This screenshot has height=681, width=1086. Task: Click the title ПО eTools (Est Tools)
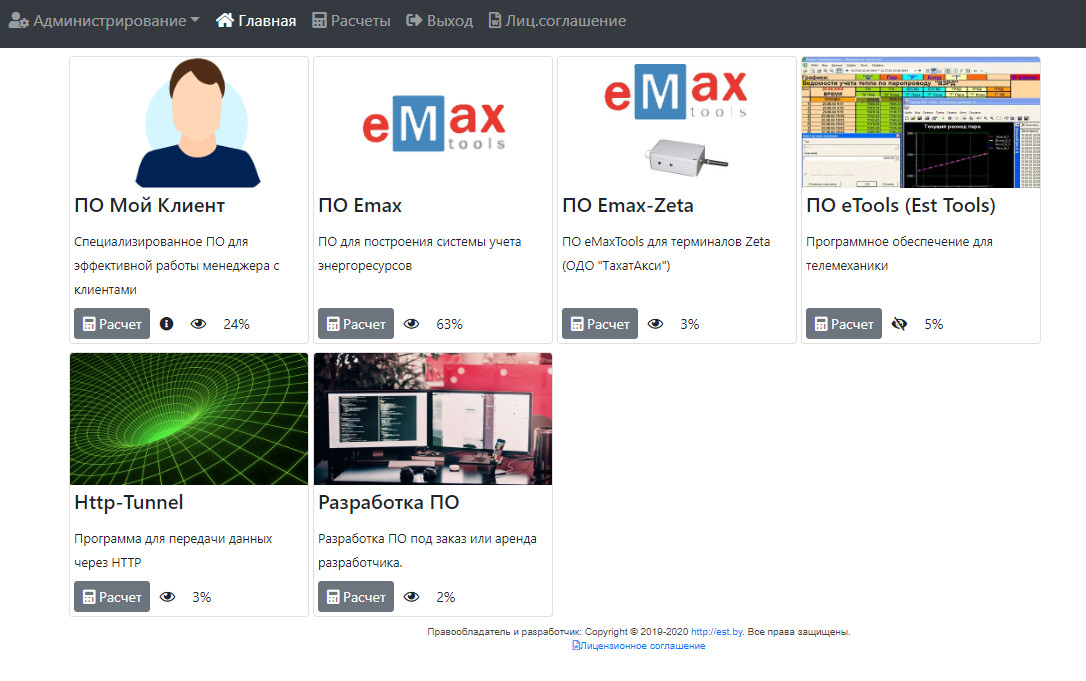pyautogui.click(x=900, y=206)
